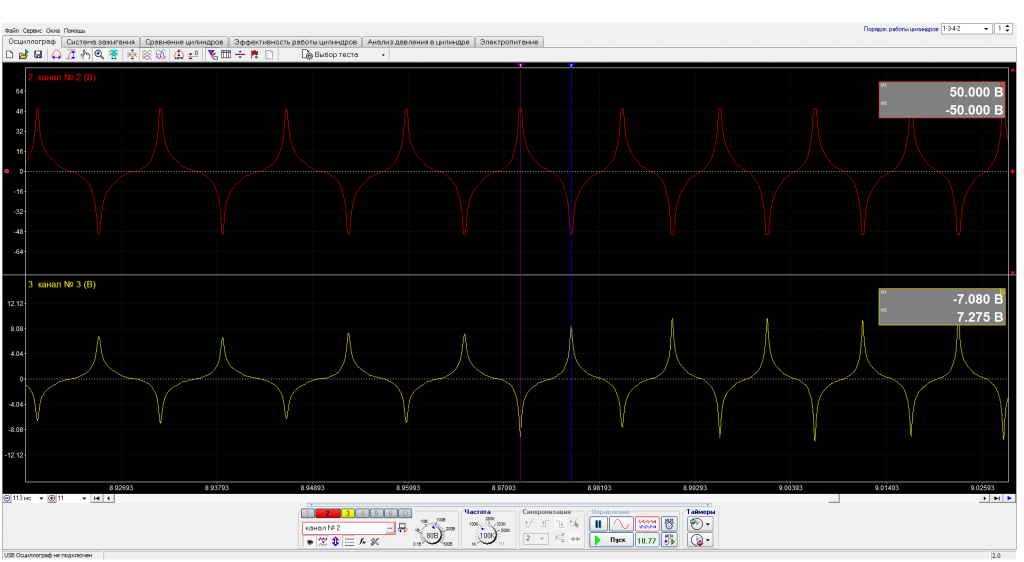Viewport: 1024px width, 562px height.
Task: Click the blank document icon beside red flag
Action: pos(268,55)
